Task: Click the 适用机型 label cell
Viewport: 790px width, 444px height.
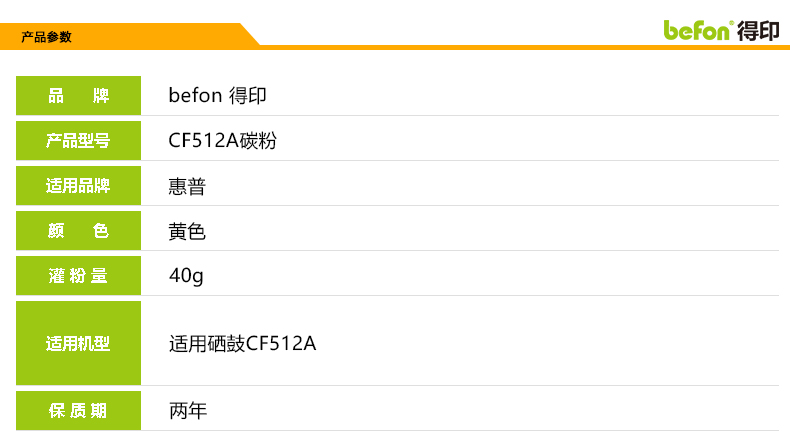Action: coord(78,343)
